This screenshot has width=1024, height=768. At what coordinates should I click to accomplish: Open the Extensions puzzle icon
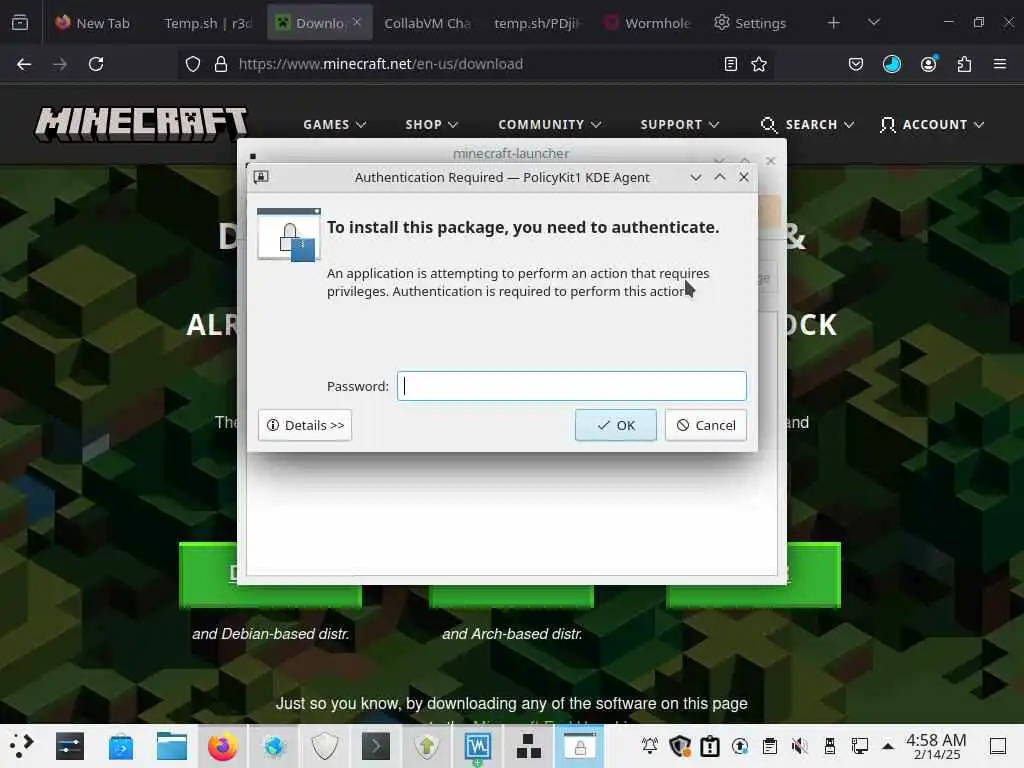(964, 64)
